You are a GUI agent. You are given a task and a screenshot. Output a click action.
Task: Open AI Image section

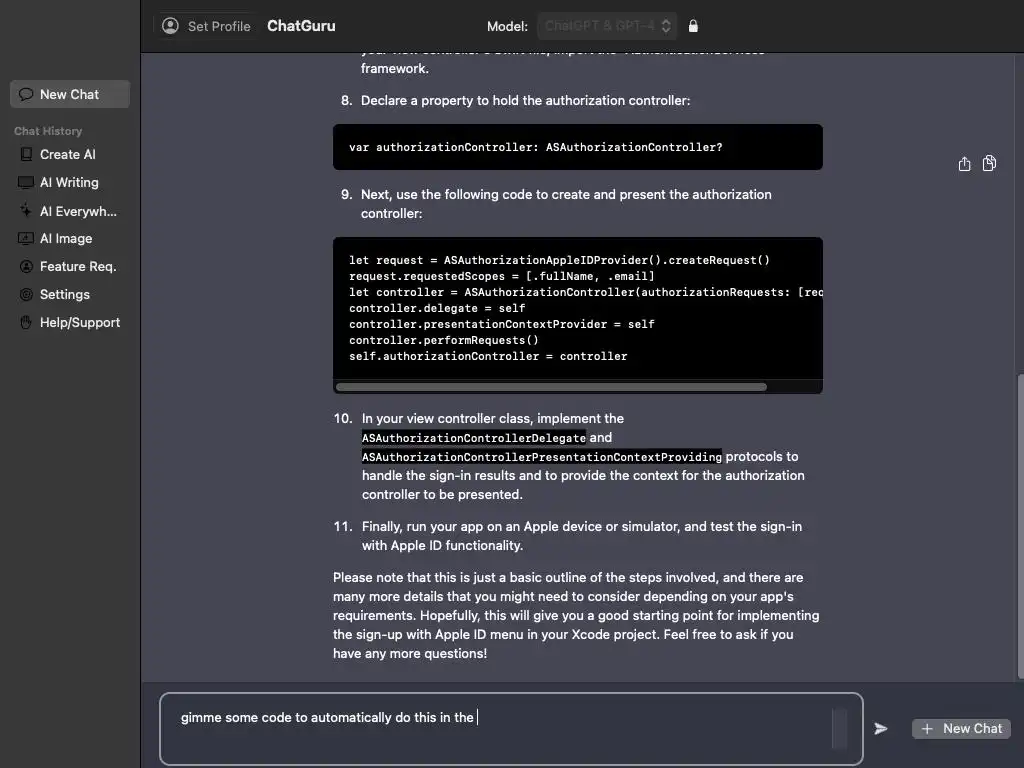coord(66,238)
